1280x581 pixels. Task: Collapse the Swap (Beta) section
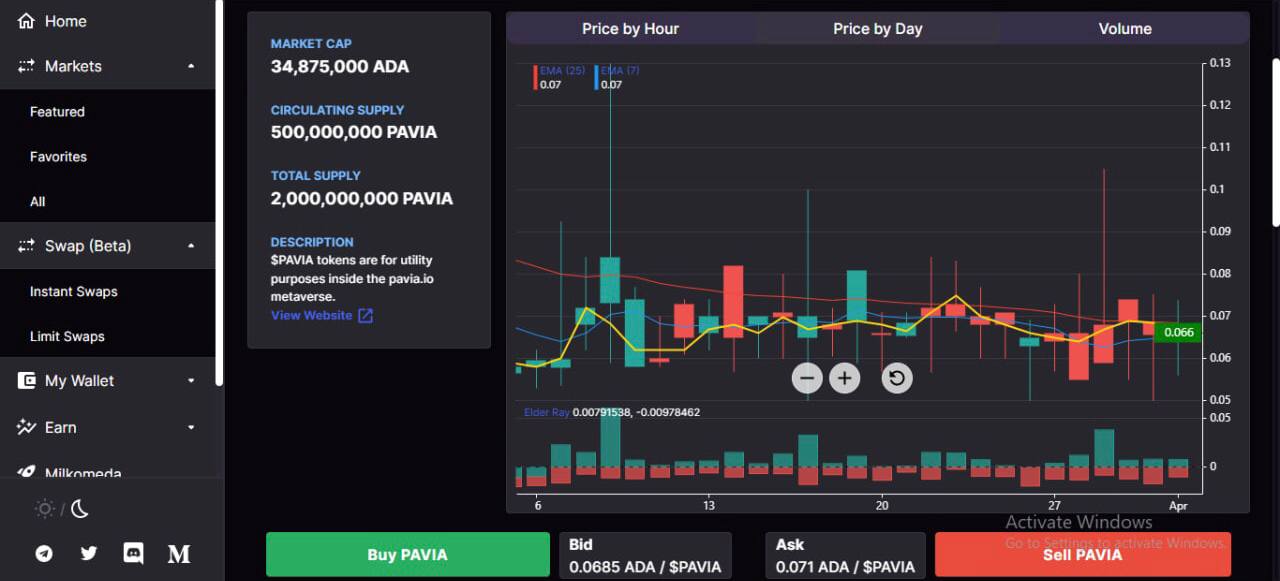[191, 246]
